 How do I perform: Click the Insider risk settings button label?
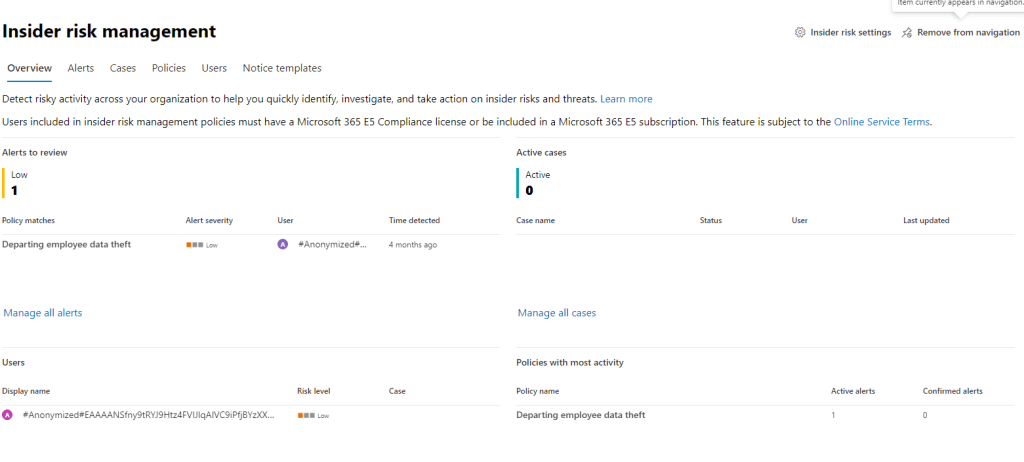pyautogui.click(x=851, y=33)
